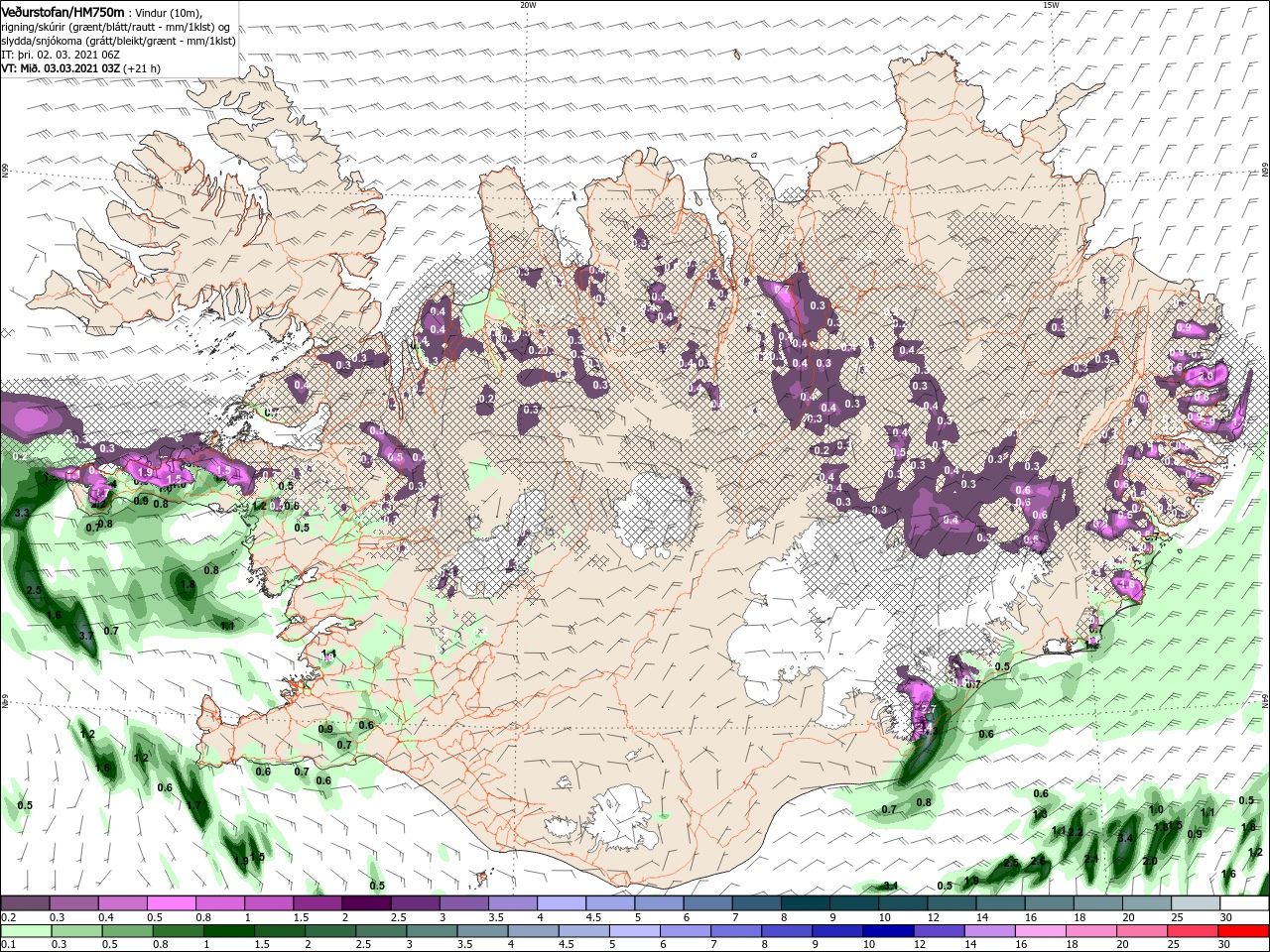Click the violet swatch between 12 and 14, bottom legend row
This screenshot has width=1270, height=952.
point(937,930)
